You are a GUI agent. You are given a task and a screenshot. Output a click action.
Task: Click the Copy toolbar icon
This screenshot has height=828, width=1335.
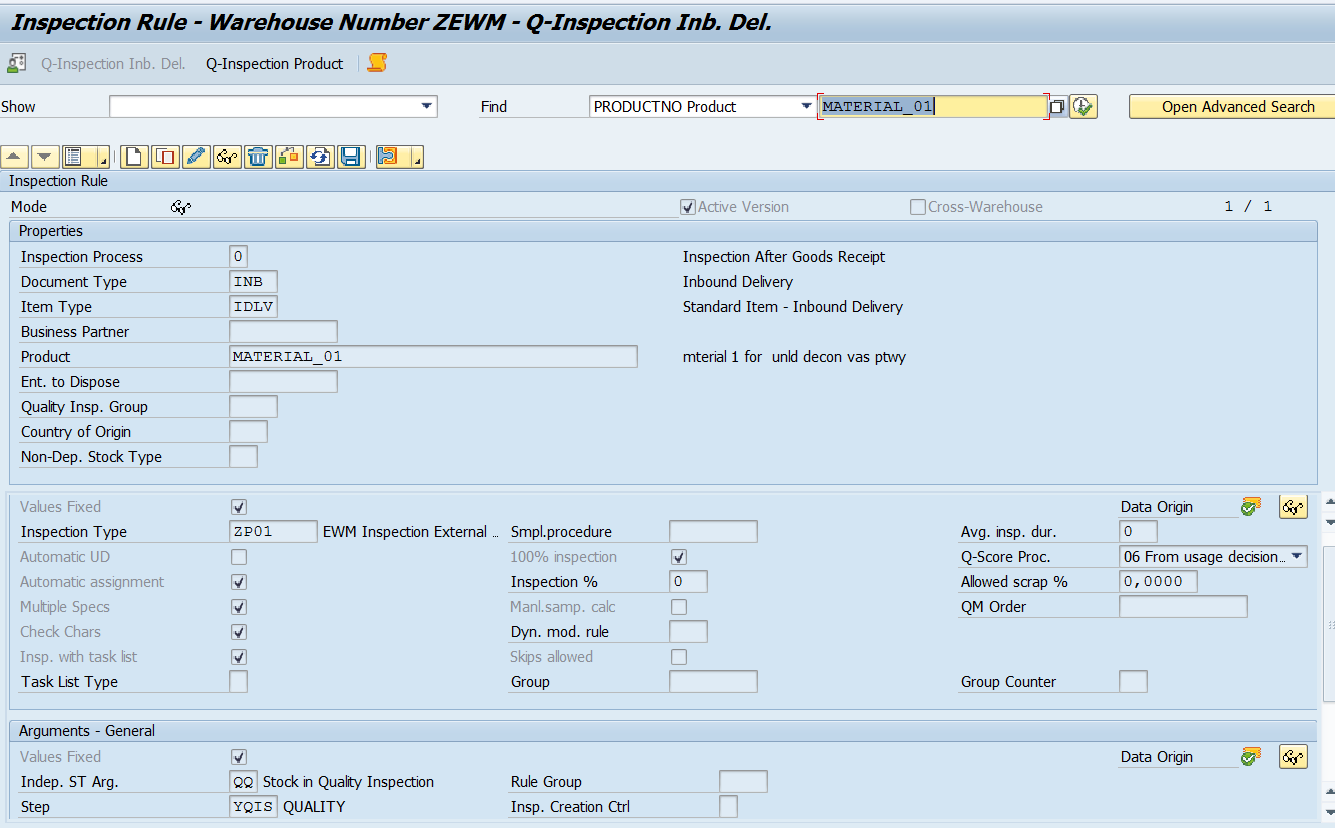pos(165,156)
